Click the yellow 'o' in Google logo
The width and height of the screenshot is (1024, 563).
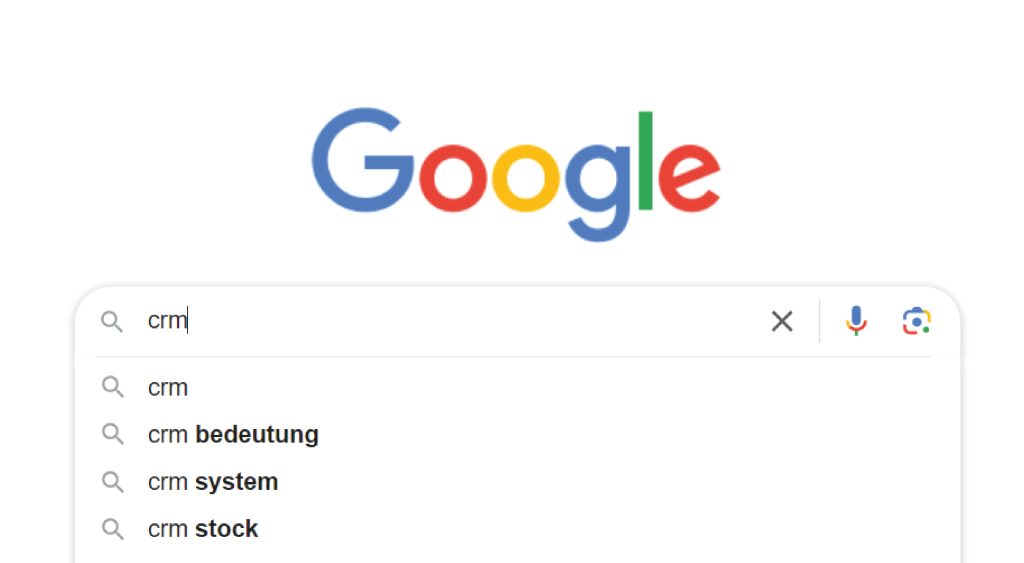[x=526, y=178]
